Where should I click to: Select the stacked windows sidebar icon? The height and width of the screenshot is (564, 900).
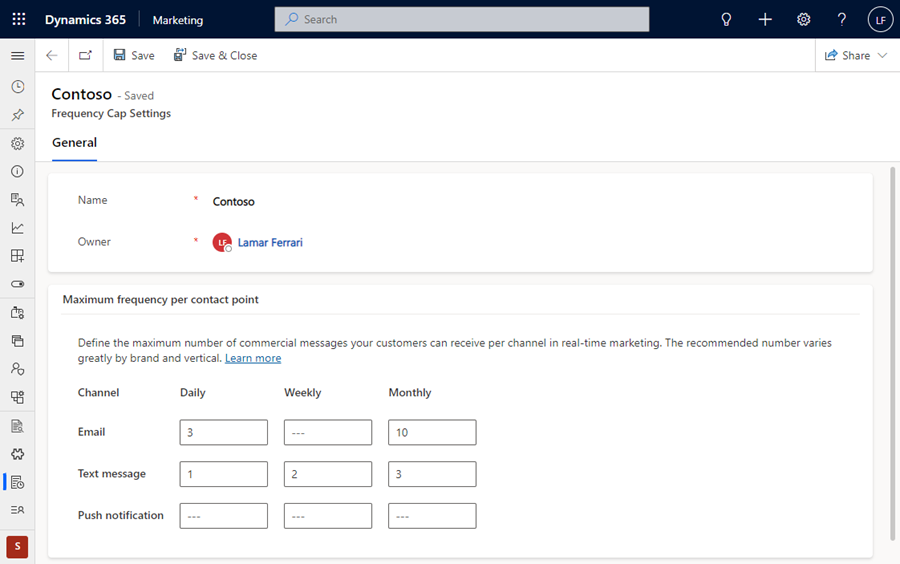(18, 341)
